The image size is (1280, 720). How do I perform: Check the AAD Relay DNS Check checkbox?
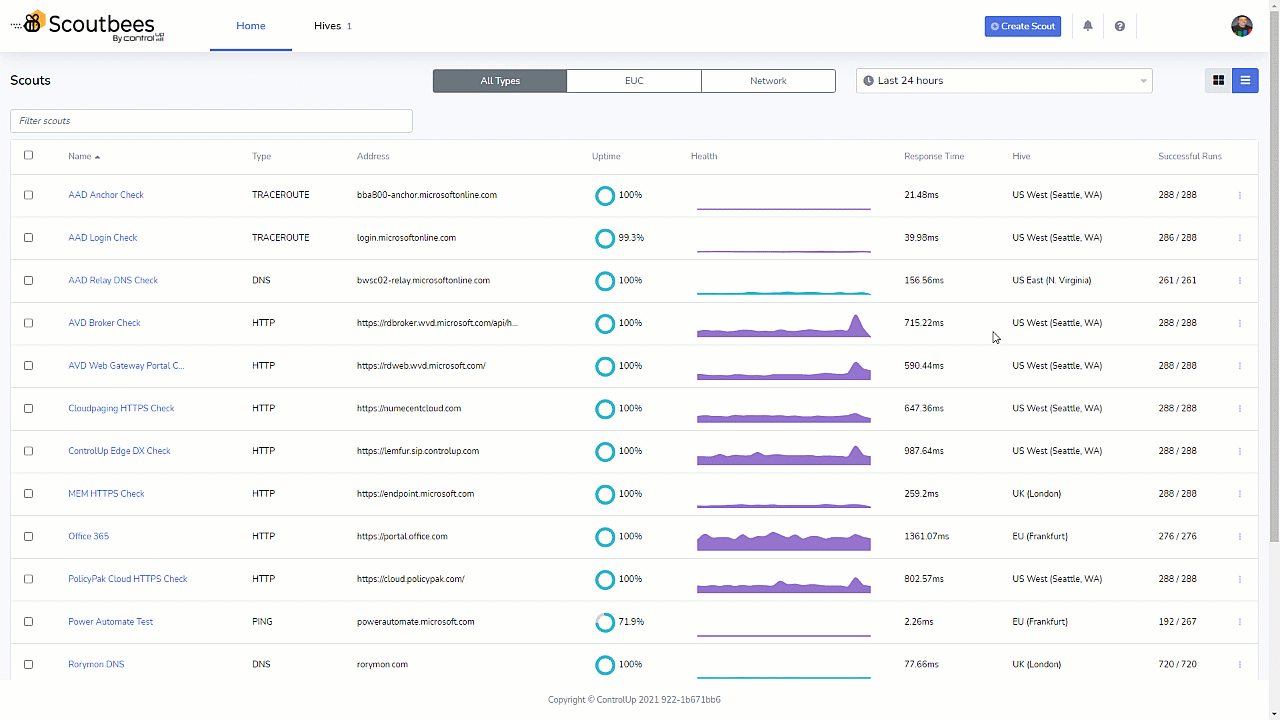(x=28, y=281)
